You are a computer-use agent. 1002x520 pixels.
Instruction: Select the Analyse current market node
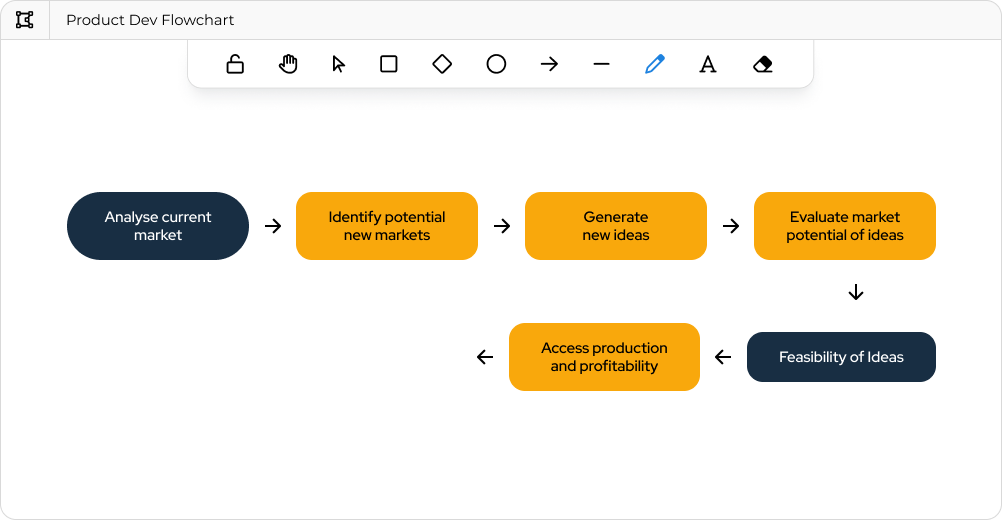(x=158, y=226)
